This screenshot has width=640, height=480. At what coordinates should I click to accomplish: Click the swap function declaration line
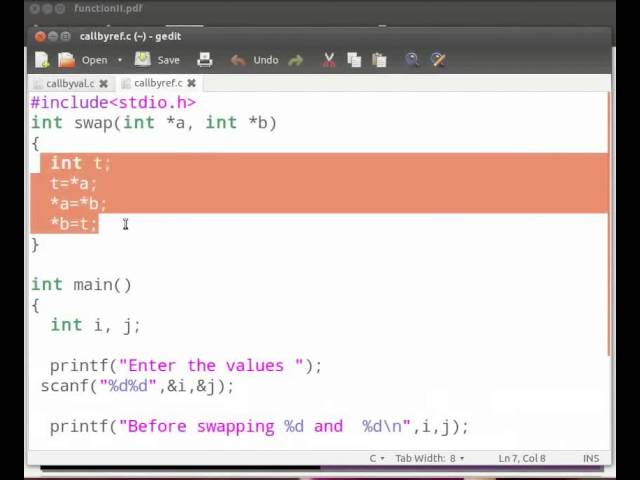pyautogui.click(x=154, y=123)
